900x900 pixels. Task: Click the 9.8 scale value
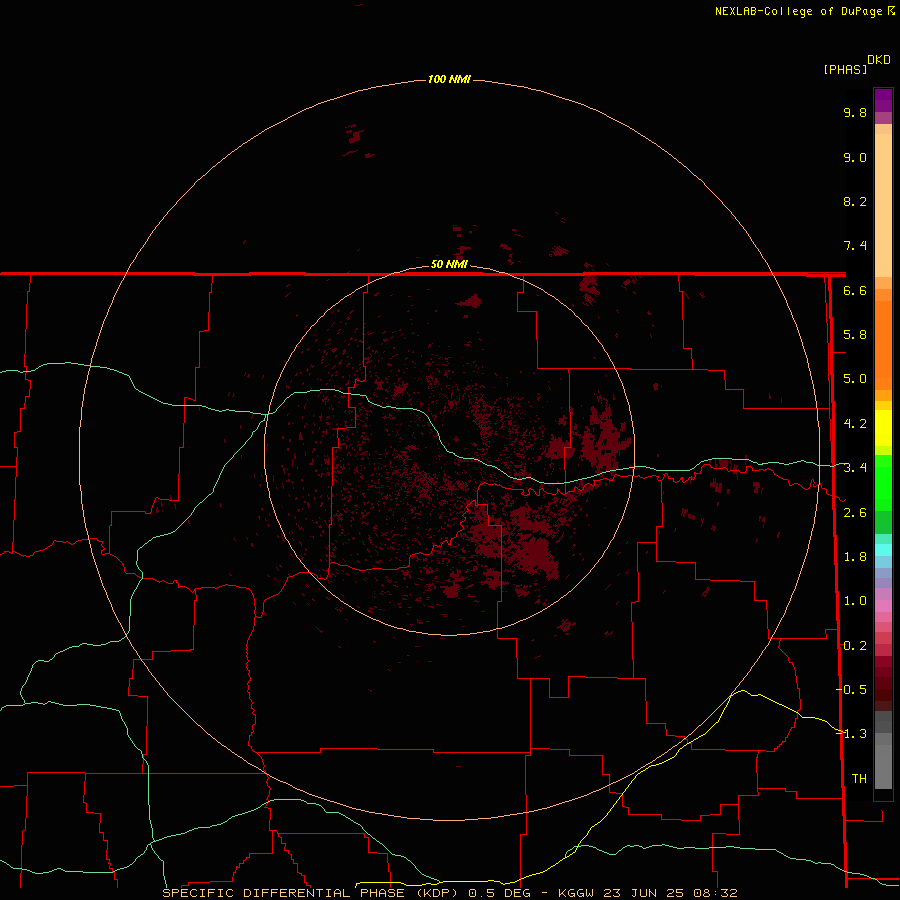855,112
